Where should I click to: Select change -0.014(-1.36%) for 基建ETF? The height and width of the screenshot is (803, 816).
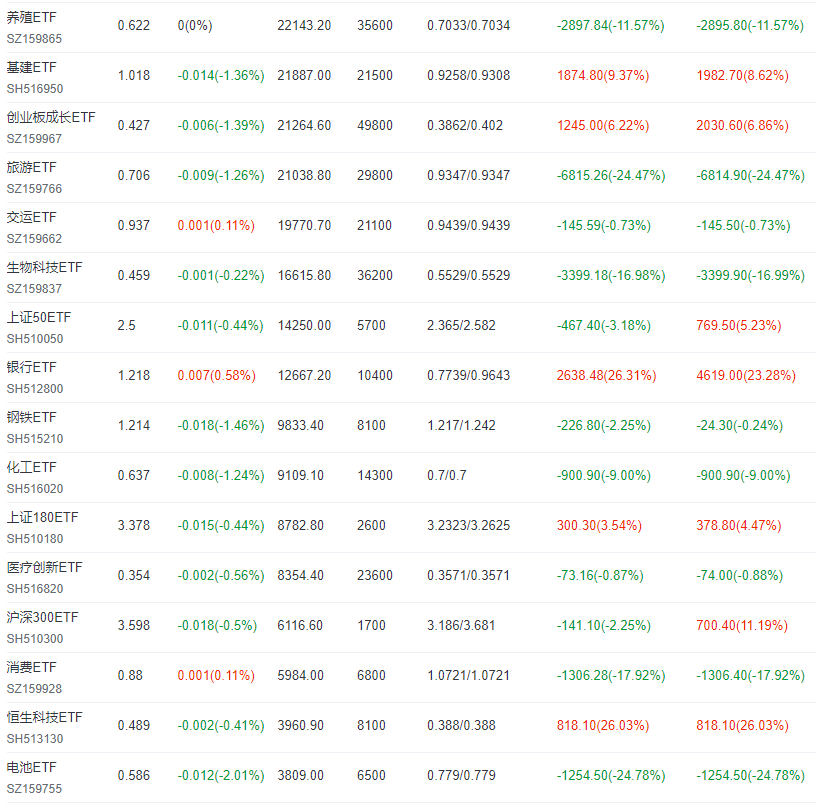[x=221, y=75]
